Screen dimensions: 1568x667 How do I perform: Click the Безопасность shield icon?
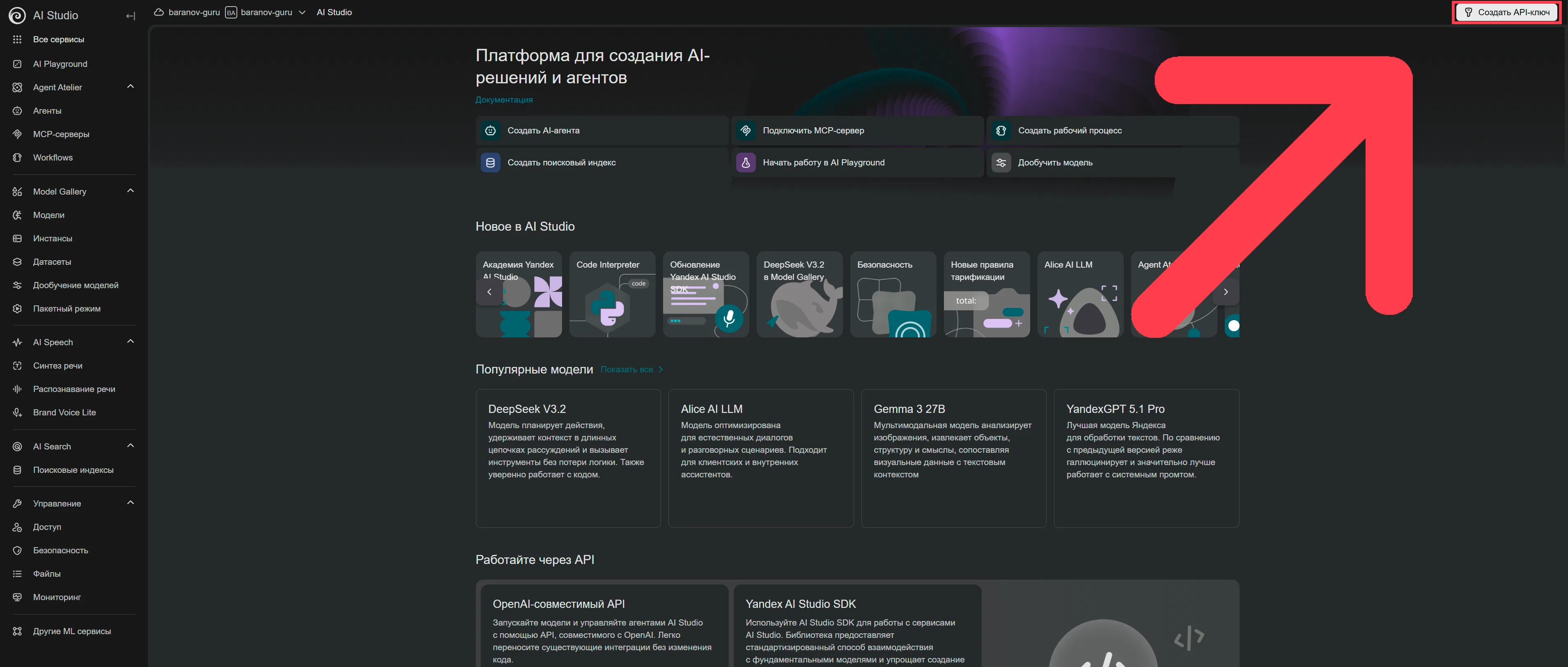point(17,550)
